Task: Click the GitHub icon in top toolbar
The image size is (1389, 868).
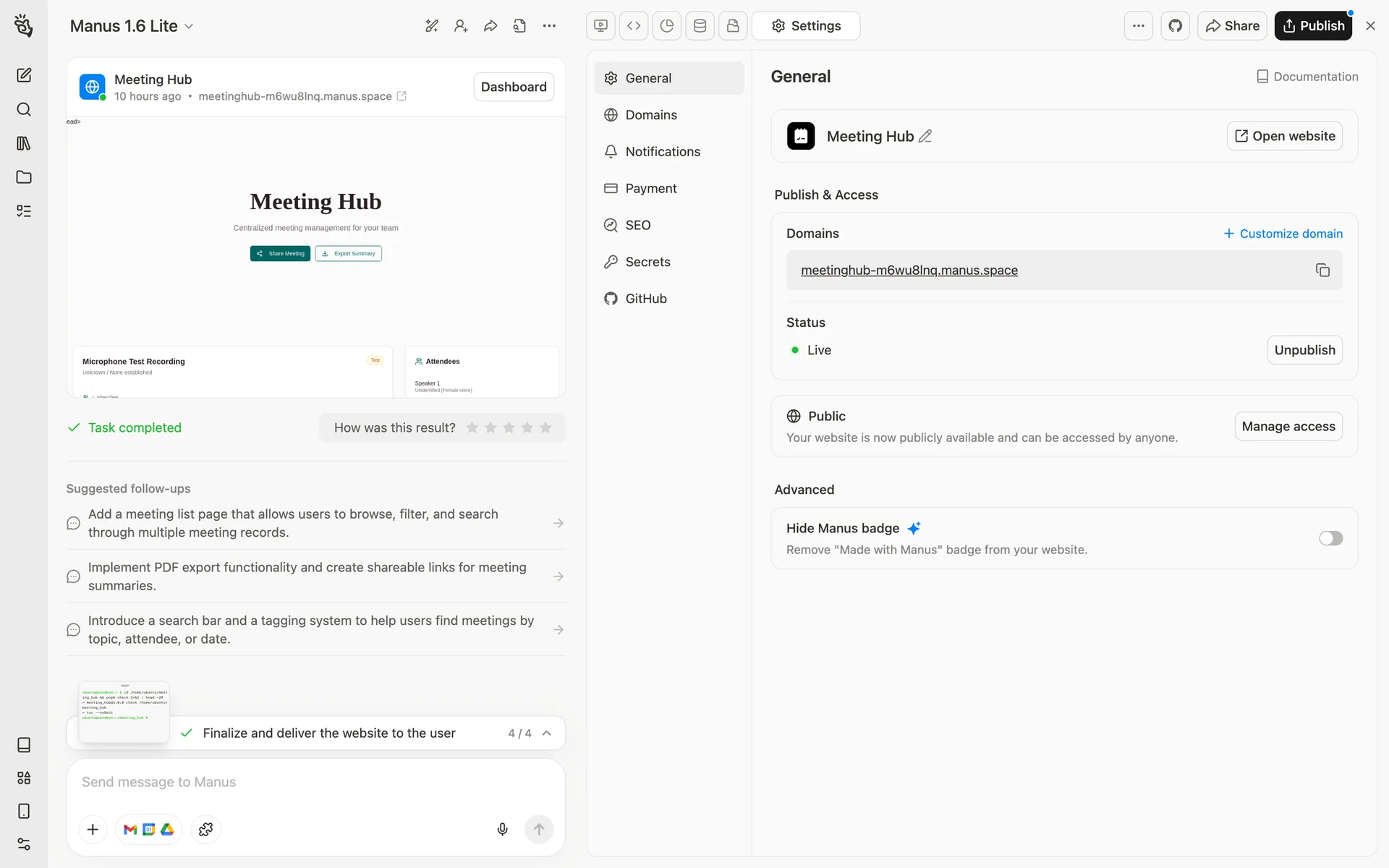Action: pos(1175,26)
